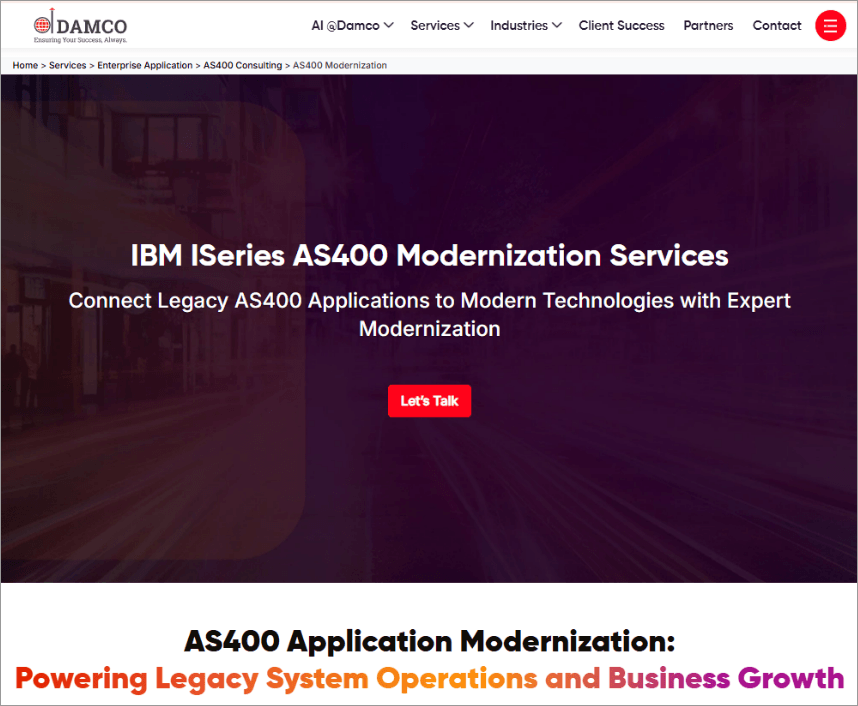
Task: Go to Client Success page
Action: 621,26
